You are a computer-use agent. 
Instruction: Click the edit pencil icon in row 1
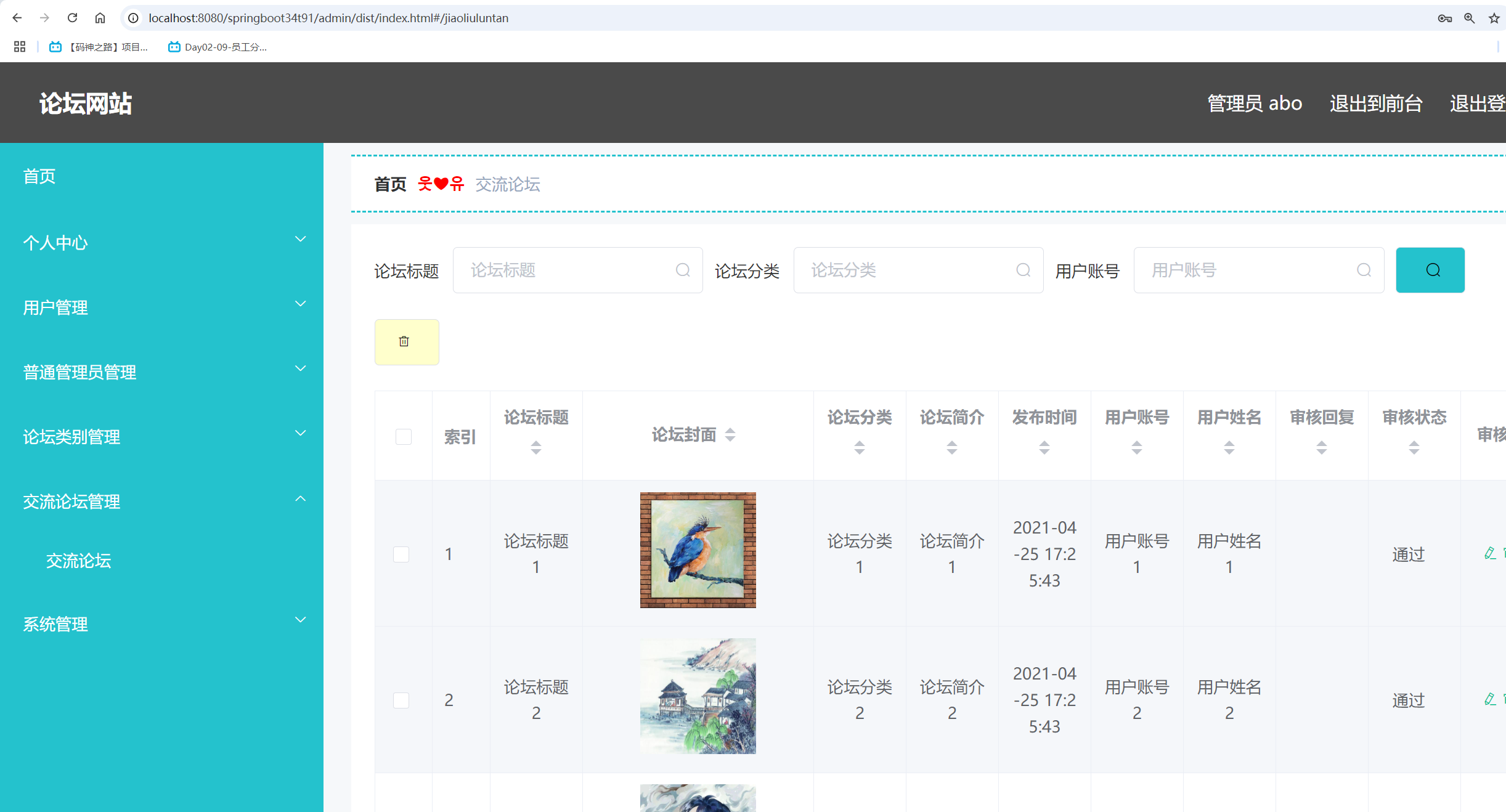[x=1489, y=553]
